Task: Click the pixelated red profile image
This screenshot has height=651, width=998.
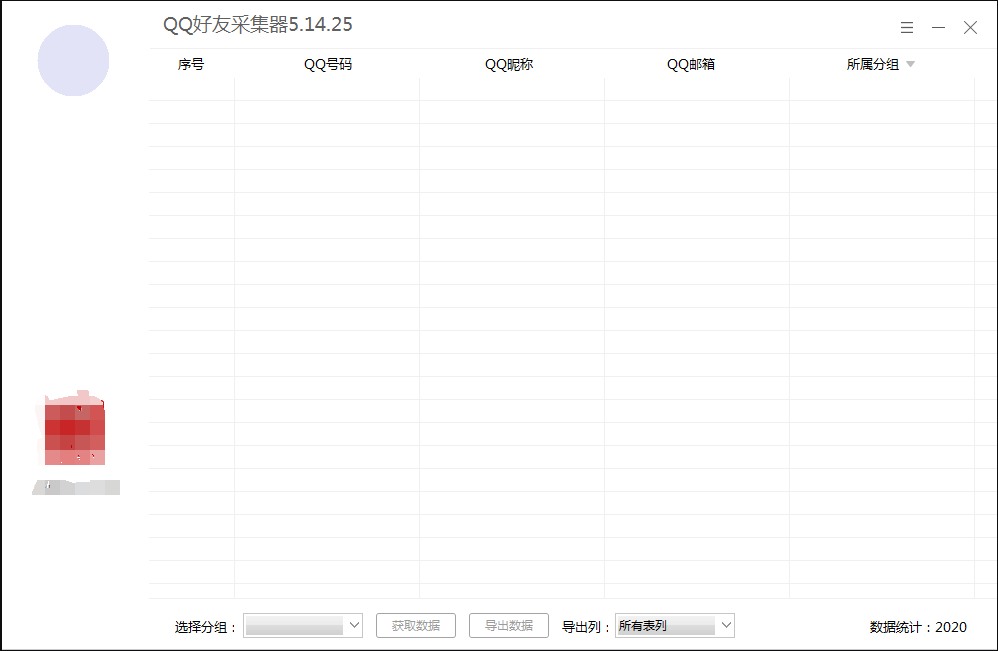Action: (73, 428)
